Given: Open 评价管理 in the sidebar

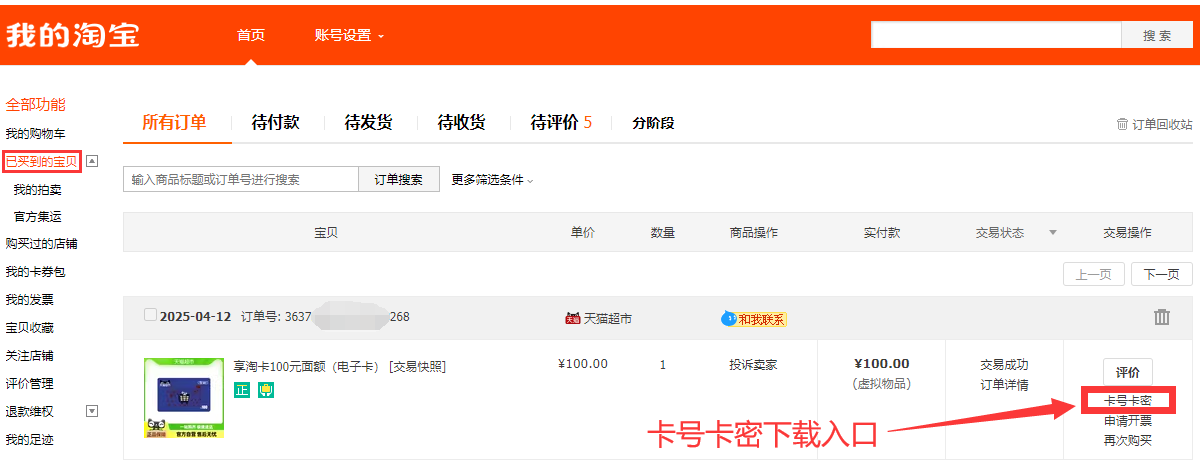Looking at the screenshot, I should tap(29, 383).
